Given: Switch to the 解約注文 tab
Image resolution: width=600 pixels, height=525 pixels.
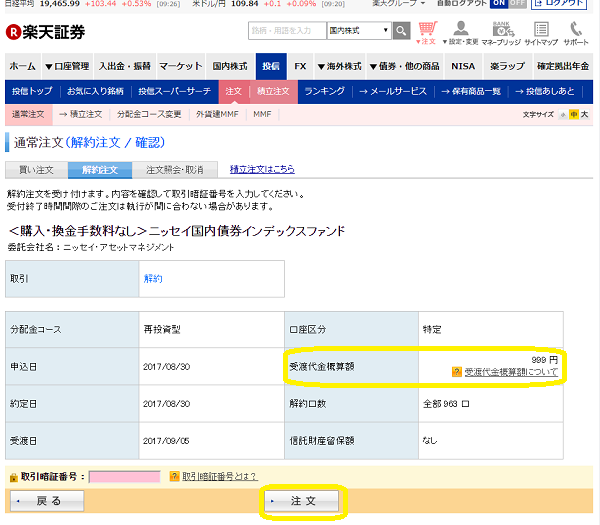Looking at the screenshot, I should (x=100, y=170).
